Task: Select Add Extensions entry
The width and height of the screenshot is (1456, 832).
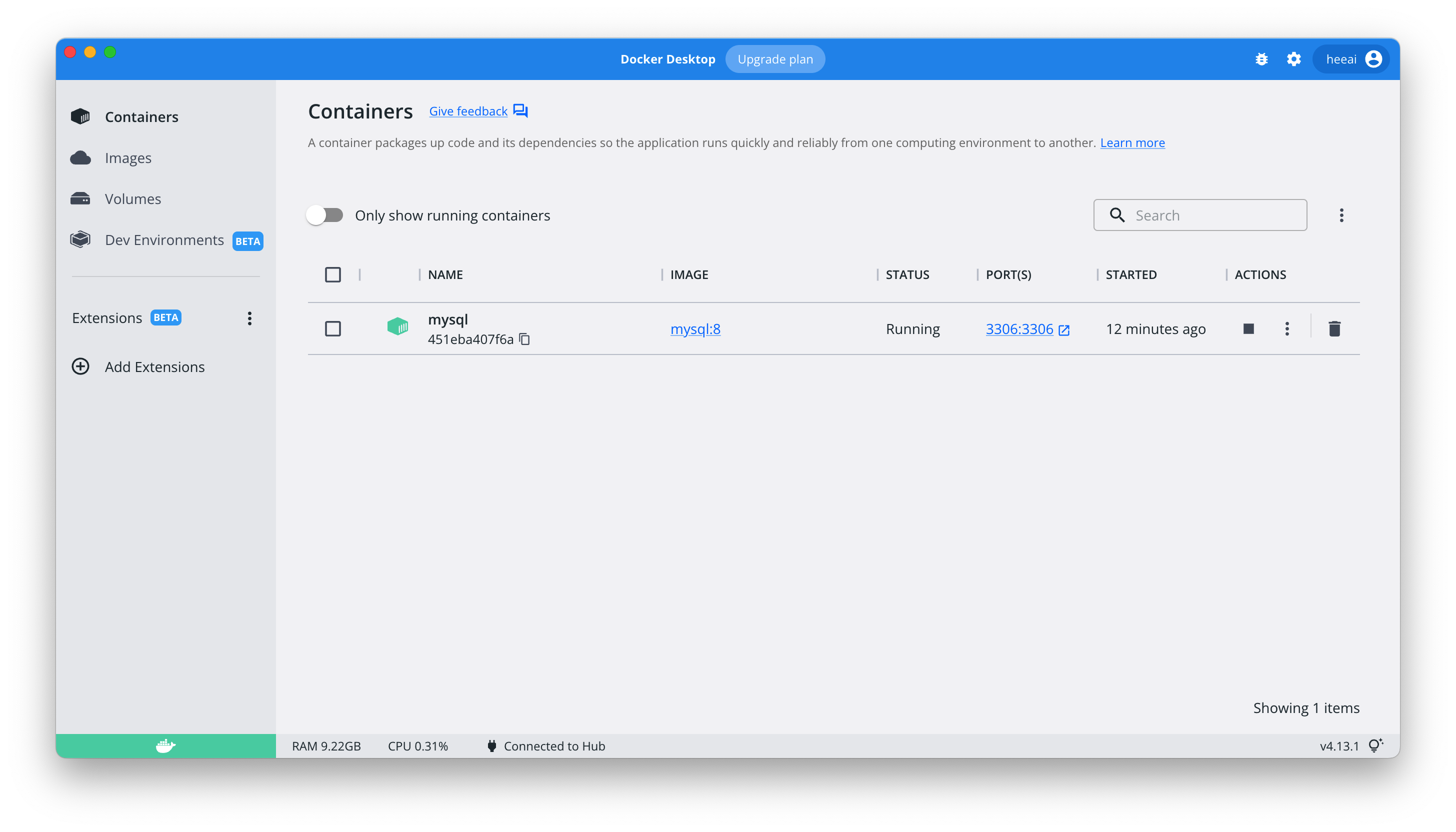Action: coord(155,367)
